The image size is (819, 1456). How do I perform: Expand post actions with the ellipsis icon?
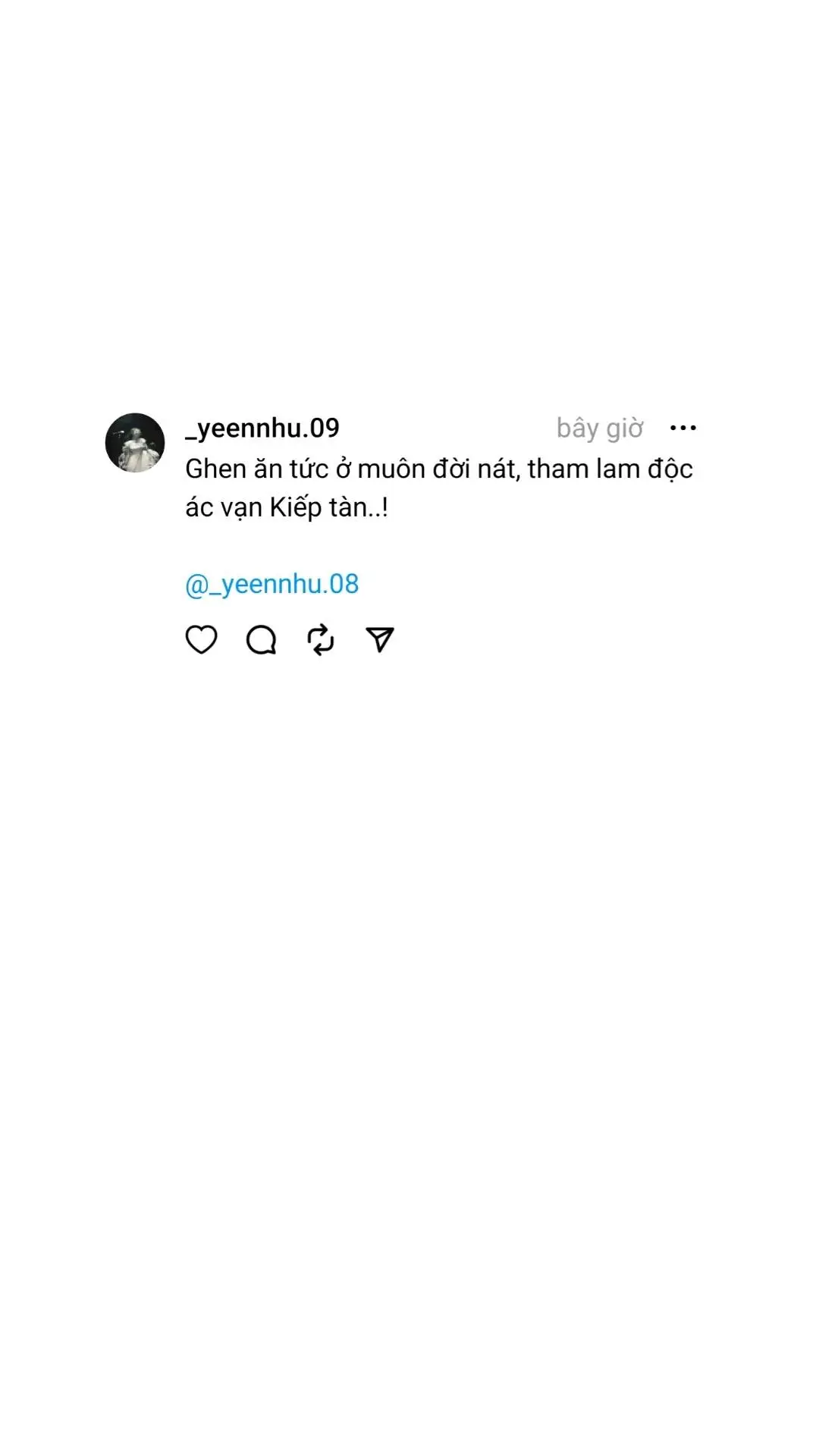683,428
